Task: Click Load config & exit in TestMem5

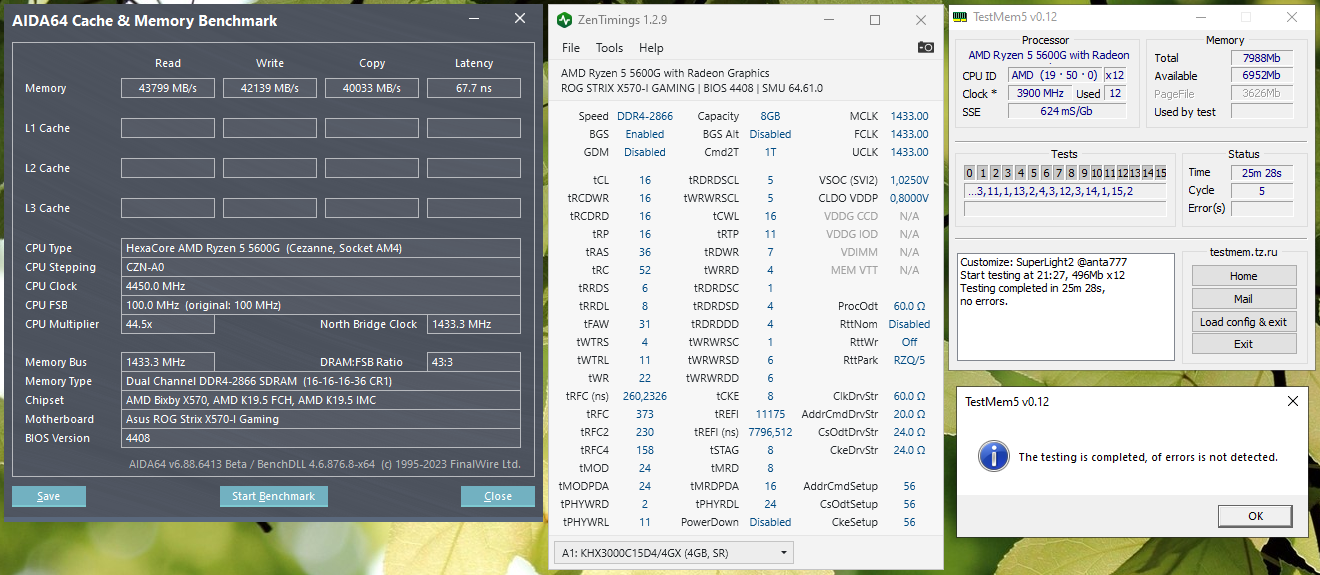Action: click(x=1244, y=322)
